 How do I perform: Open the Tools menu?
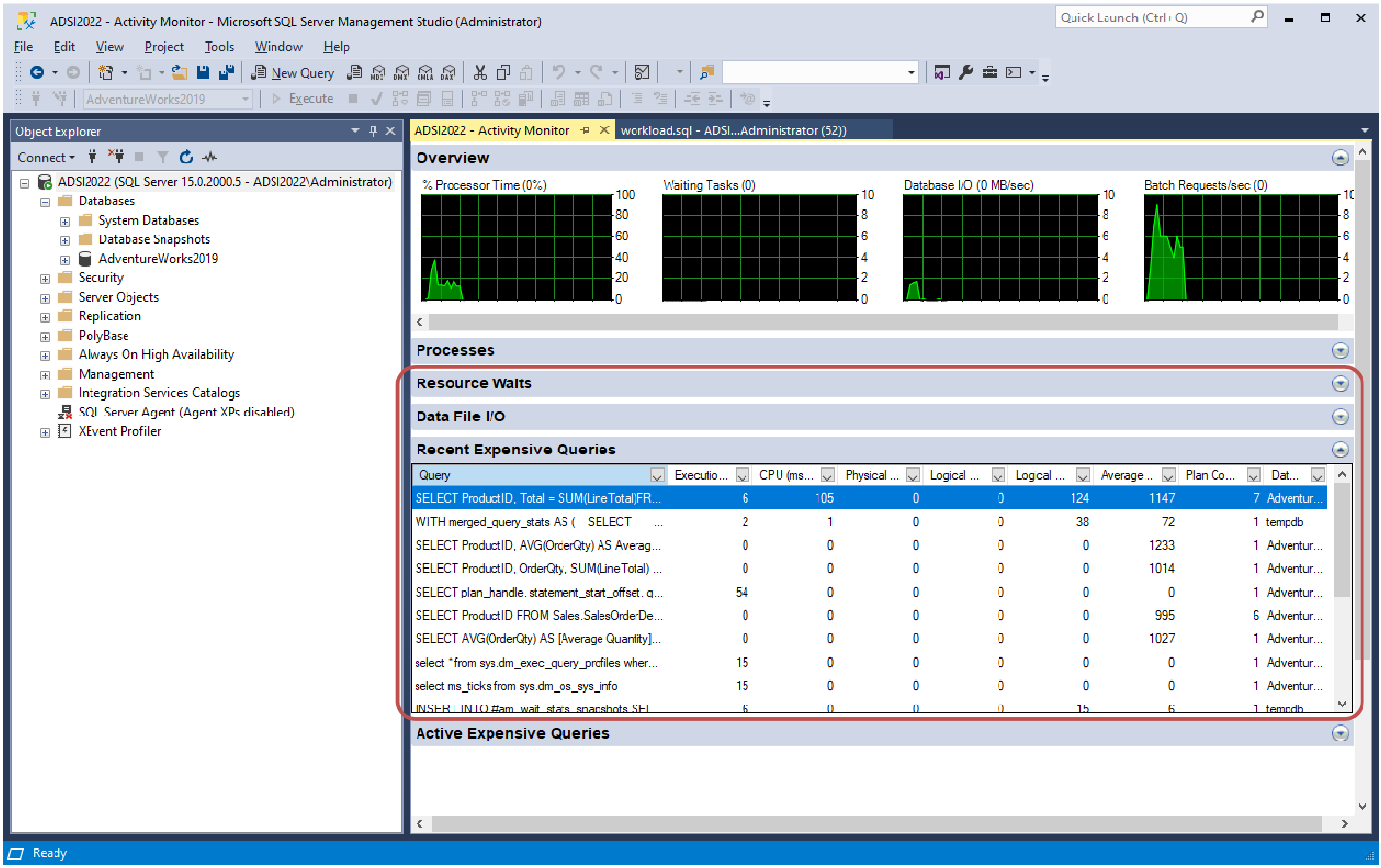219,47
